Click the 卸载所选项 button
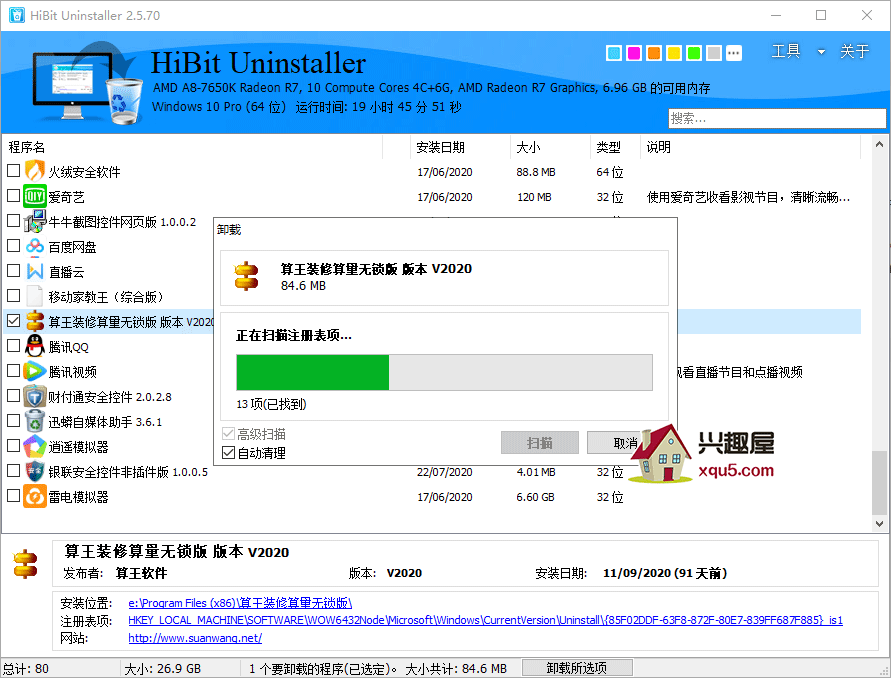 [577, 668]
